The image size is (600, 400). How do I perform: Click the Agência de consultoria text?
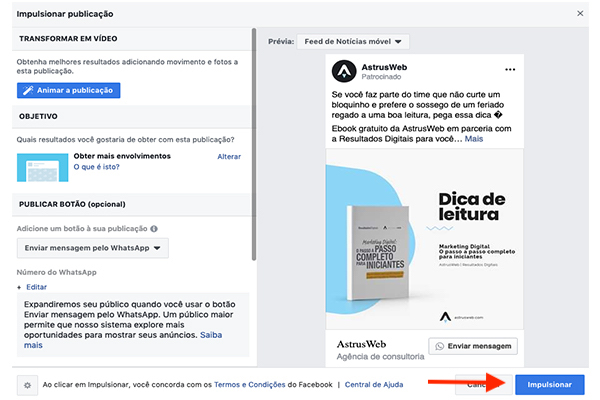pyautogui.click(x=380, y=356)
